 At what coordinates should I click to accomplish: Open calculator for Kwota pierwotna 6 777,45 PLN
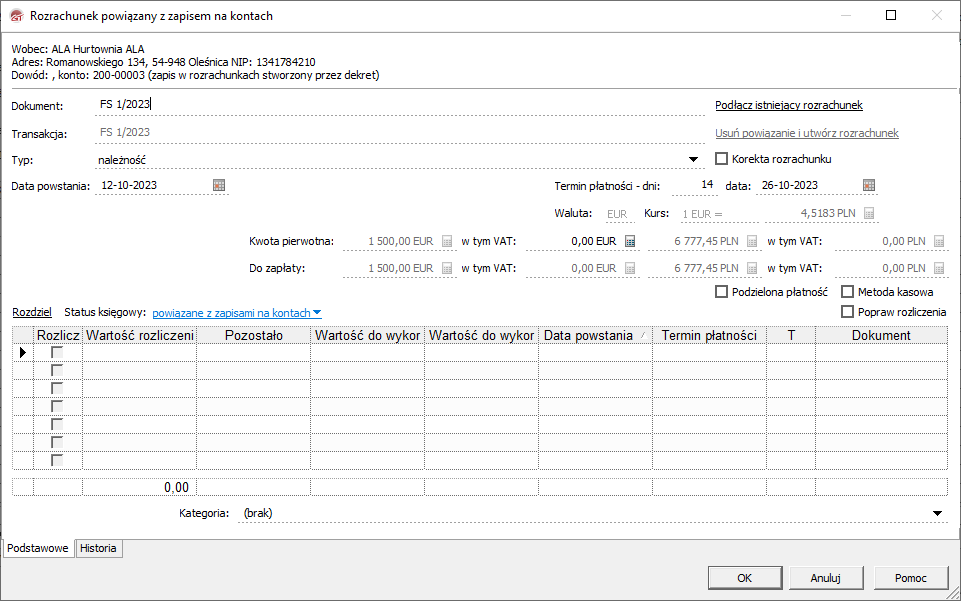(752, 241)
